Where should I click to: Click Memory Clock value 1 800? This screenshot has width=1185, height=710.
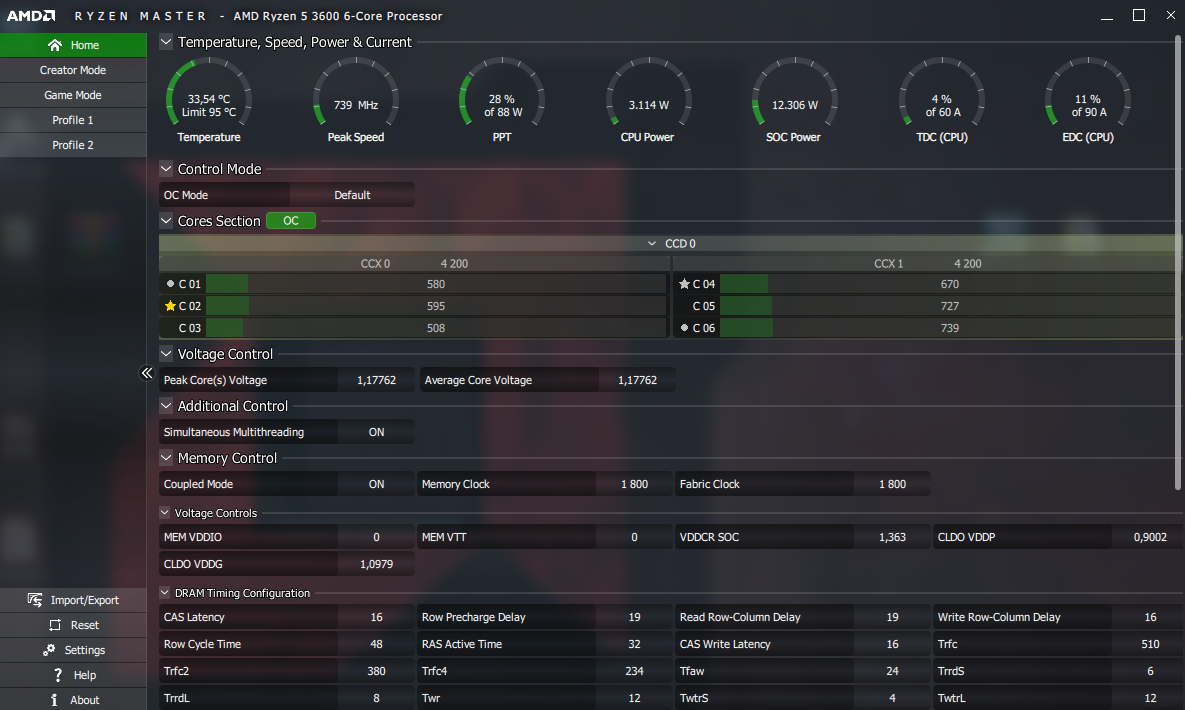coord(634,485)
